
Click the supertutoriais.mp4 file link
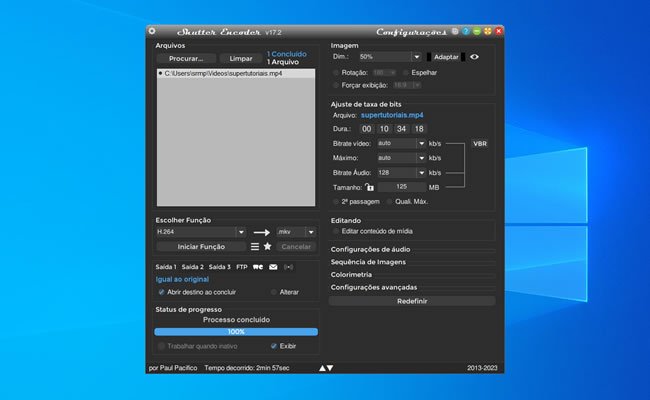click(392, 115)
